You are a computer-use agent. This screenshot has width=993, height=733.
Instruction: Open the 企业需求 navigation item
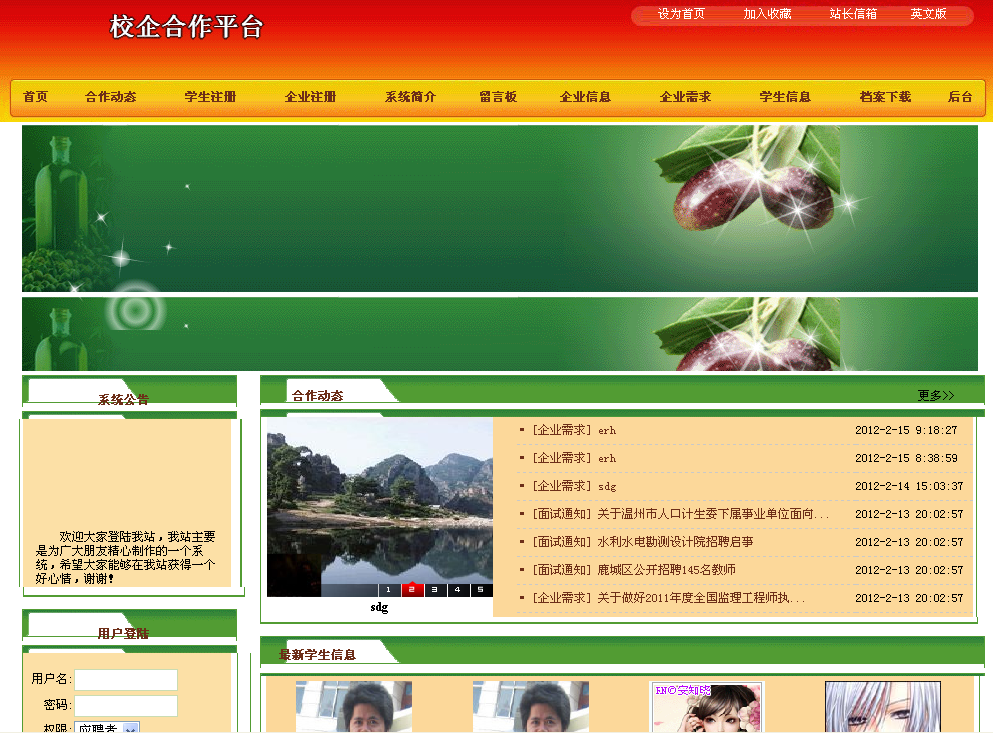(x=685, y=97)
